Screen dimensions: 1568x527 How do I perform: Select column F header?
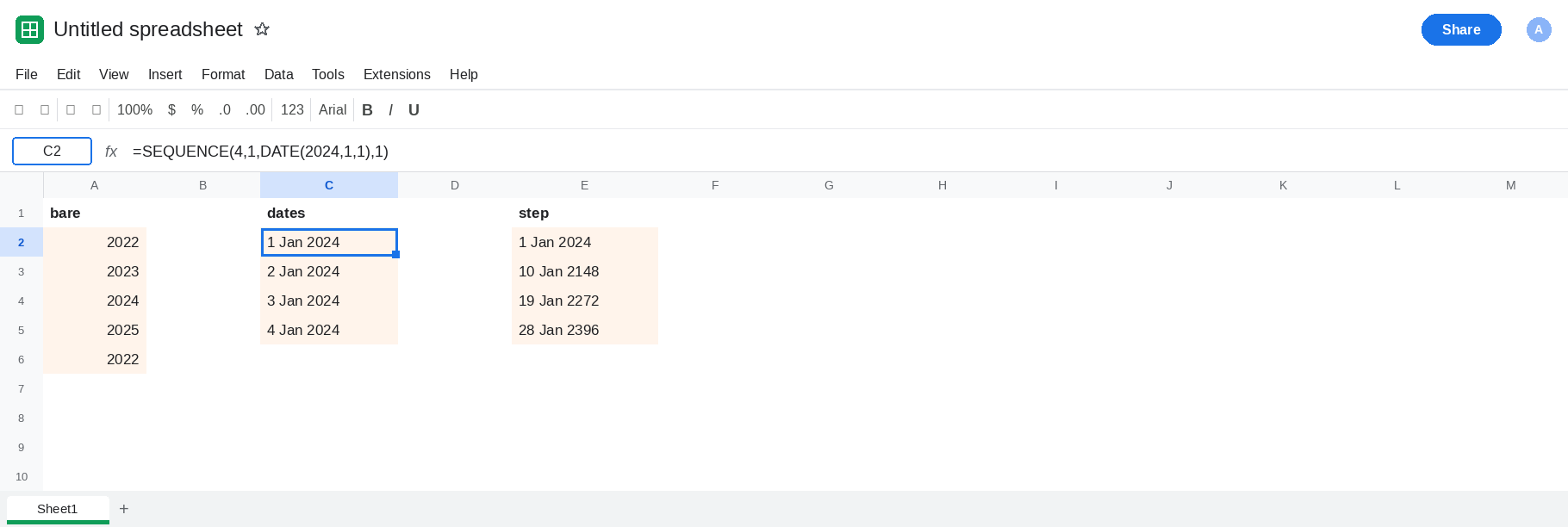(715, 185)
